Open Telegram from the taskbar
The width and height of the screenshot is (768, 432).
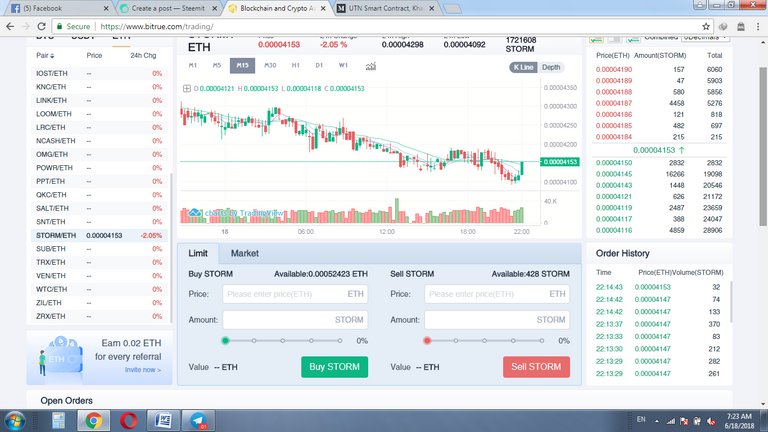coord(198,421)
